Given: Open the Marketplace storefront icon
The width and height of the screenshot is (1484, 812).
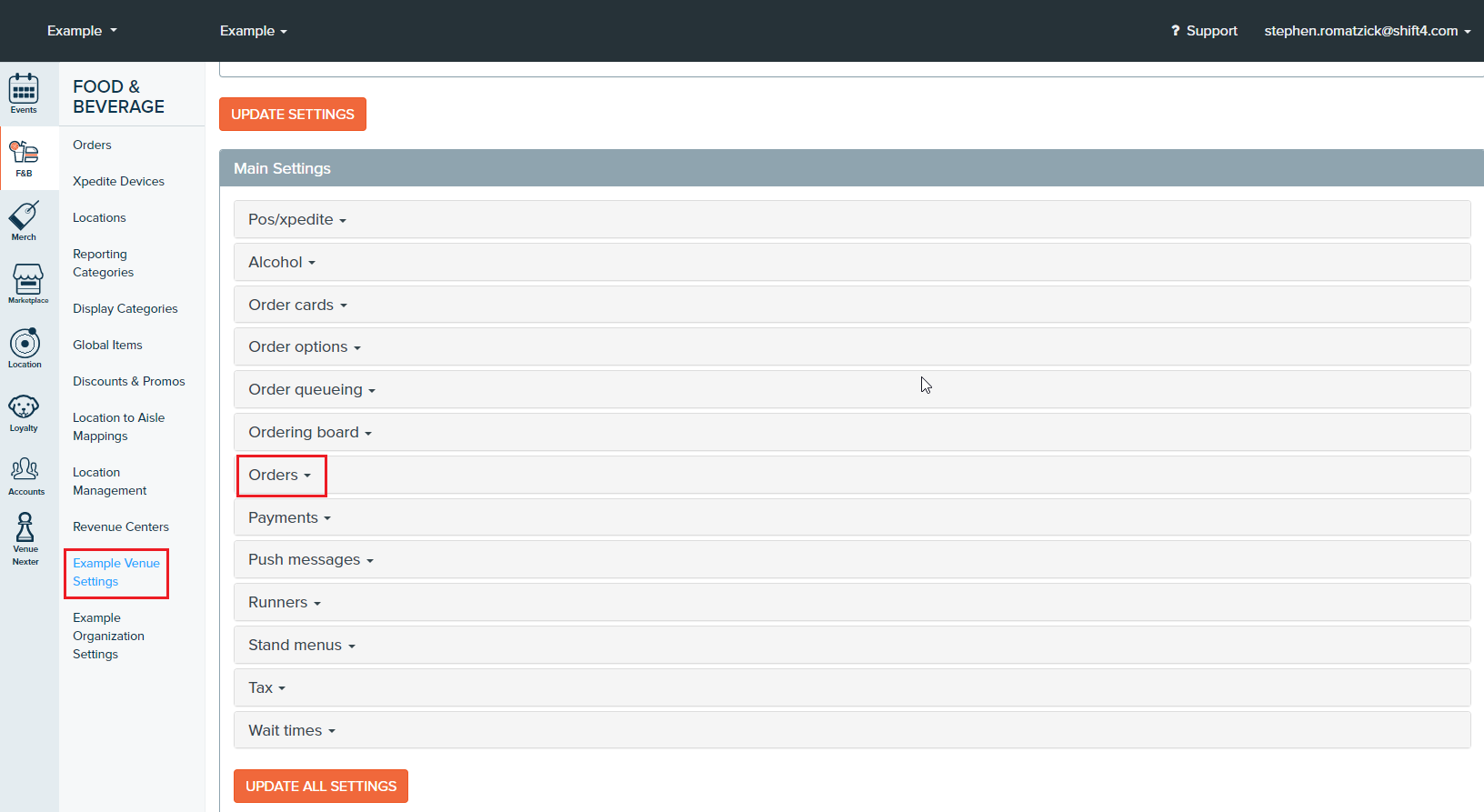Looking at the screenshot, I should (27, 284).
